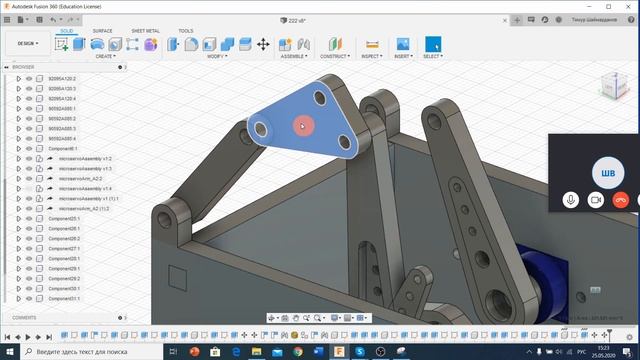Collapse the BROWSER panel arrows

[x=7, y=67]
